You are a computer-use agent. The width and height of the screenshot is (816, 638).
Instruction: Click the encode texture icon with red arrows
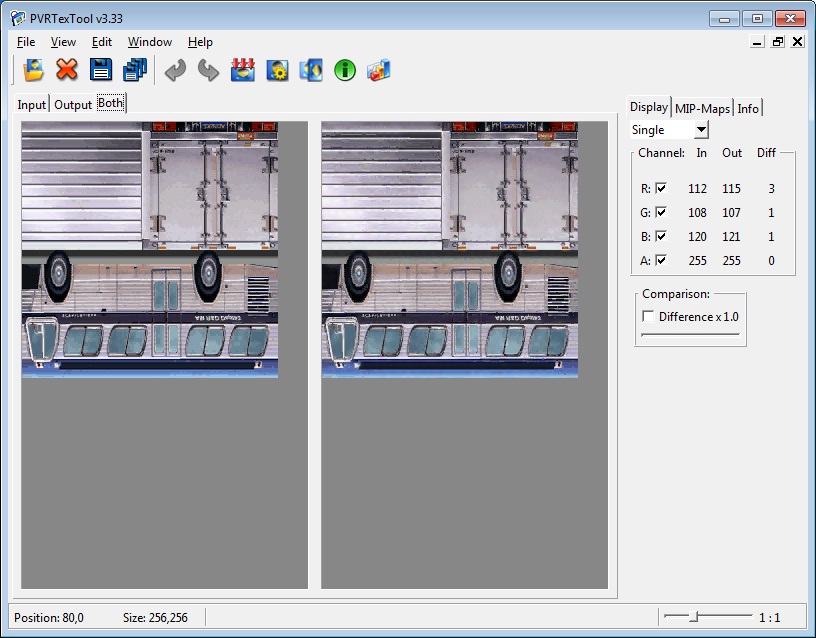click(x=243, y=70)
